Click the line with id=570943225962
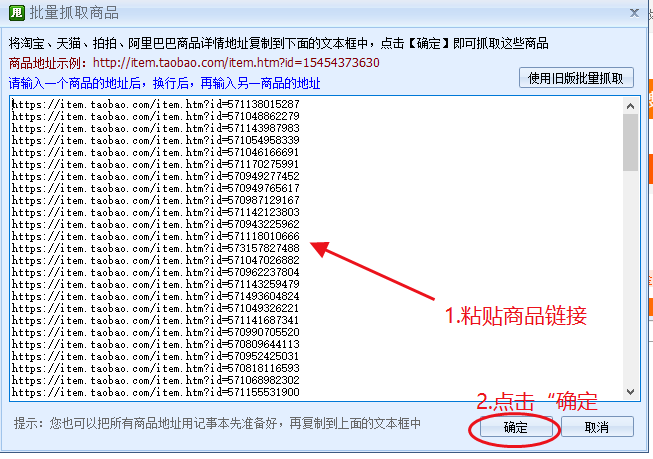653x459 pixels. pos(156,225)
